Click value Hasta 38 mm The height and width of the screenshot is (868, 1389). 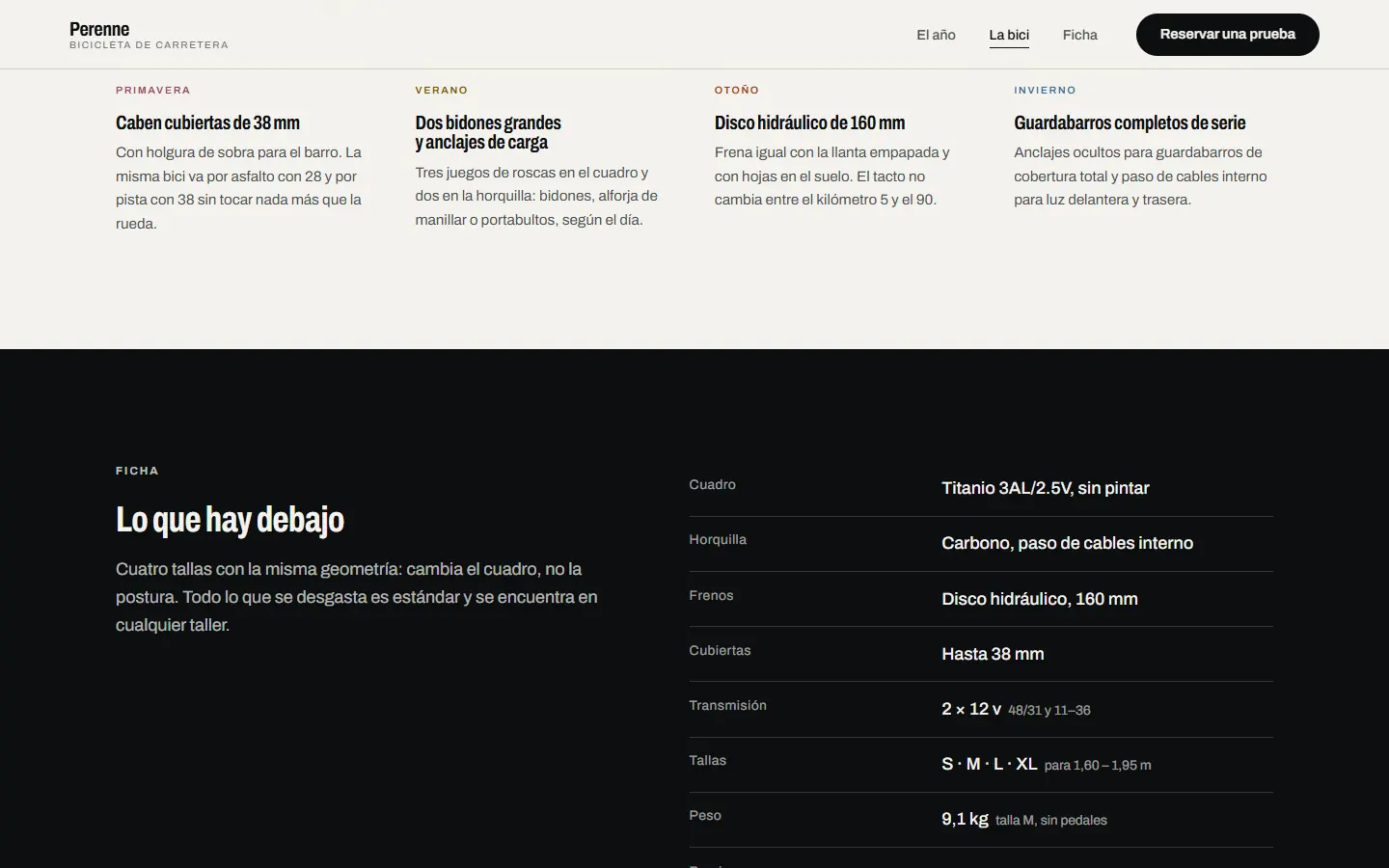click(993, 654)
